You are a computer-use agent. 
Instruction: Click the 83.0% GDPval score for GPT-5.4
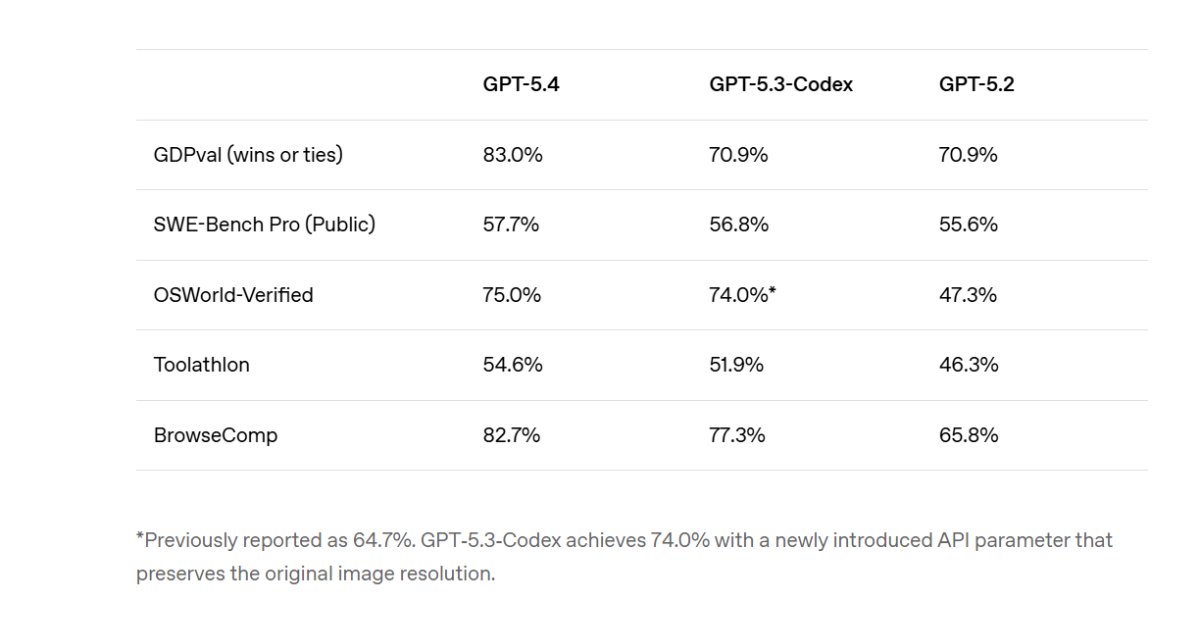(x=513, y=155)
